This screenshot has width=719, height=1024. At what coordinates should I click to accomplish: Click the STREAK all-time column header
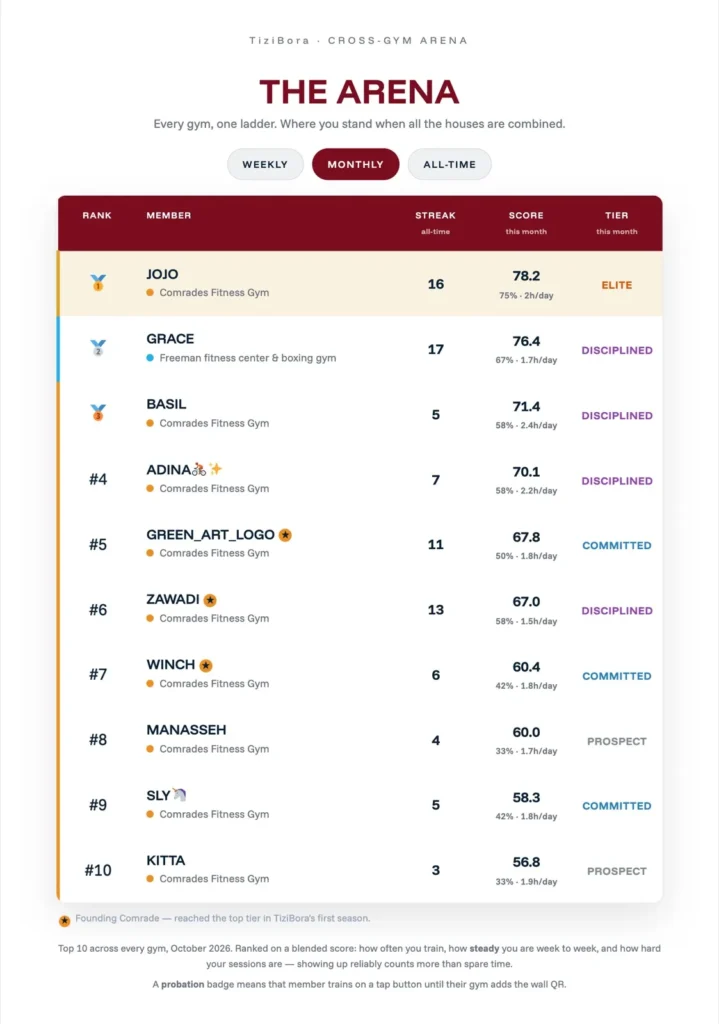[436, 222]
